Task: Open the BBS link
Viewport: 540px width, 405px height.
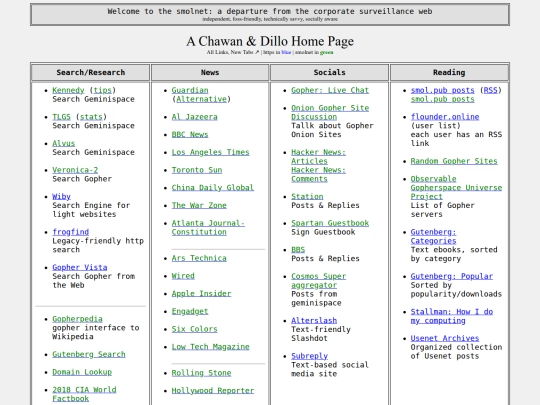Action: click(x=298, y=250)
